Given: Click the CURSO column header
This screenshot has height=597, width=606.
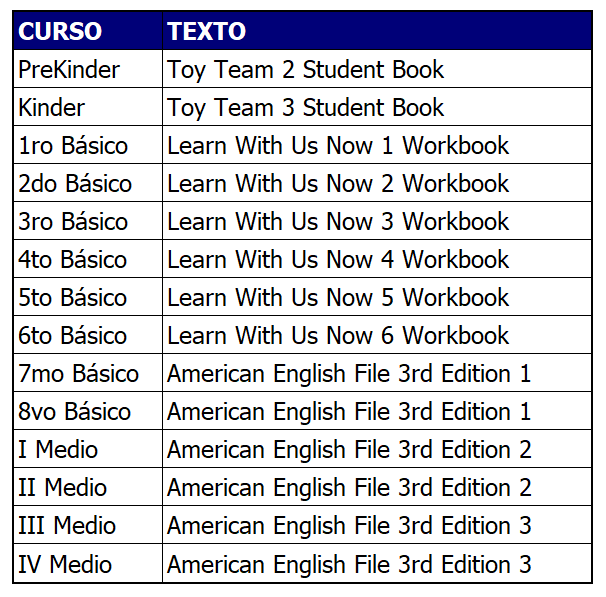Looking at the screenshot, I should click(x=60, y=31).
